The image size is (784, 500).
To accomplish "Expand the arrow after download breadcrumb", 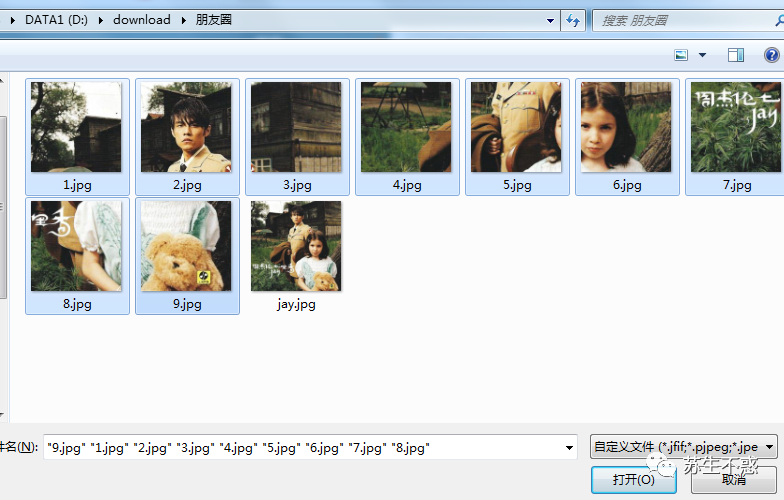I will coord(184,20).
